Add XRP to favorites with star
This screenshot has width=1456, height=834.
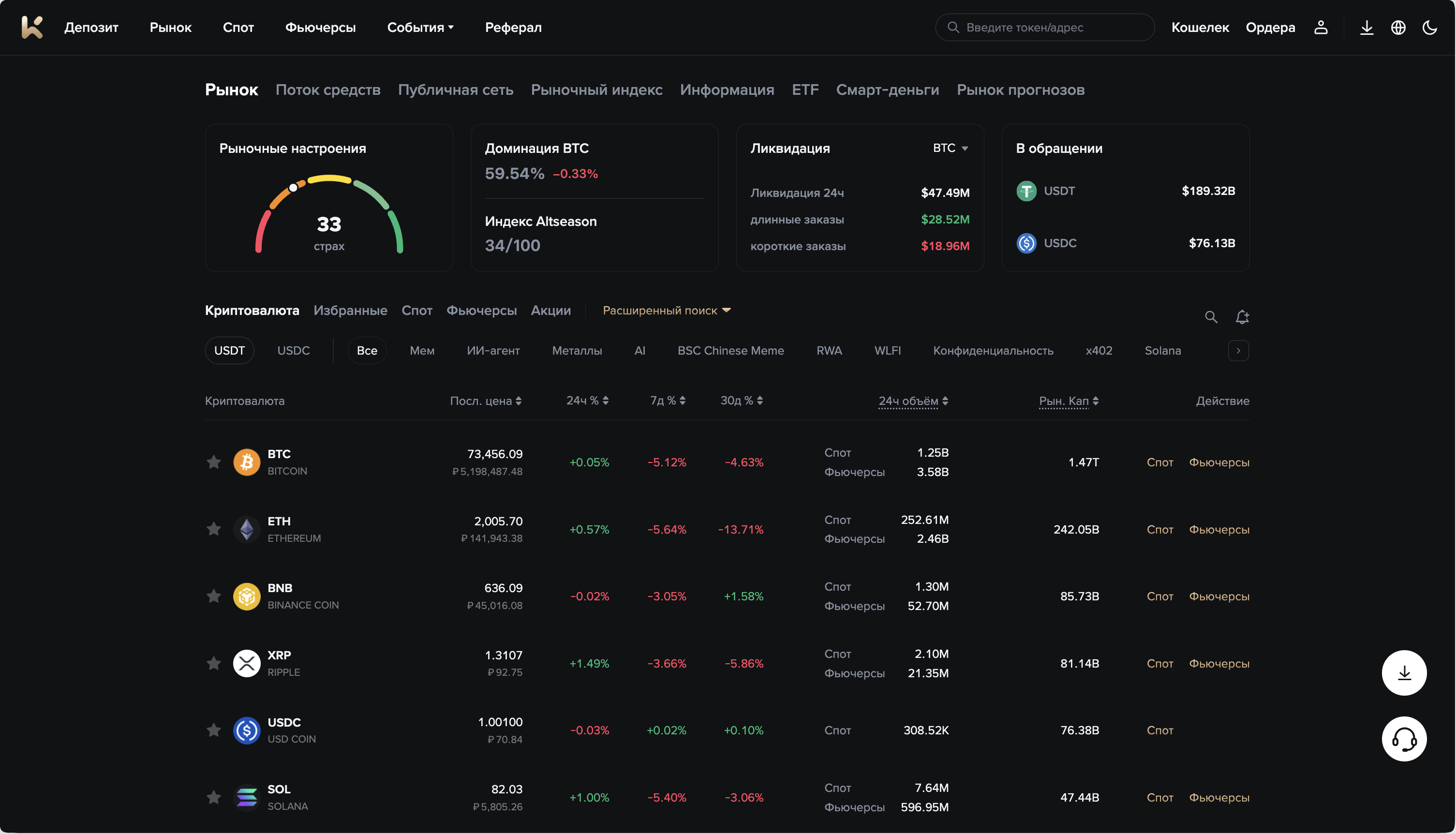(x=214, y=663)
